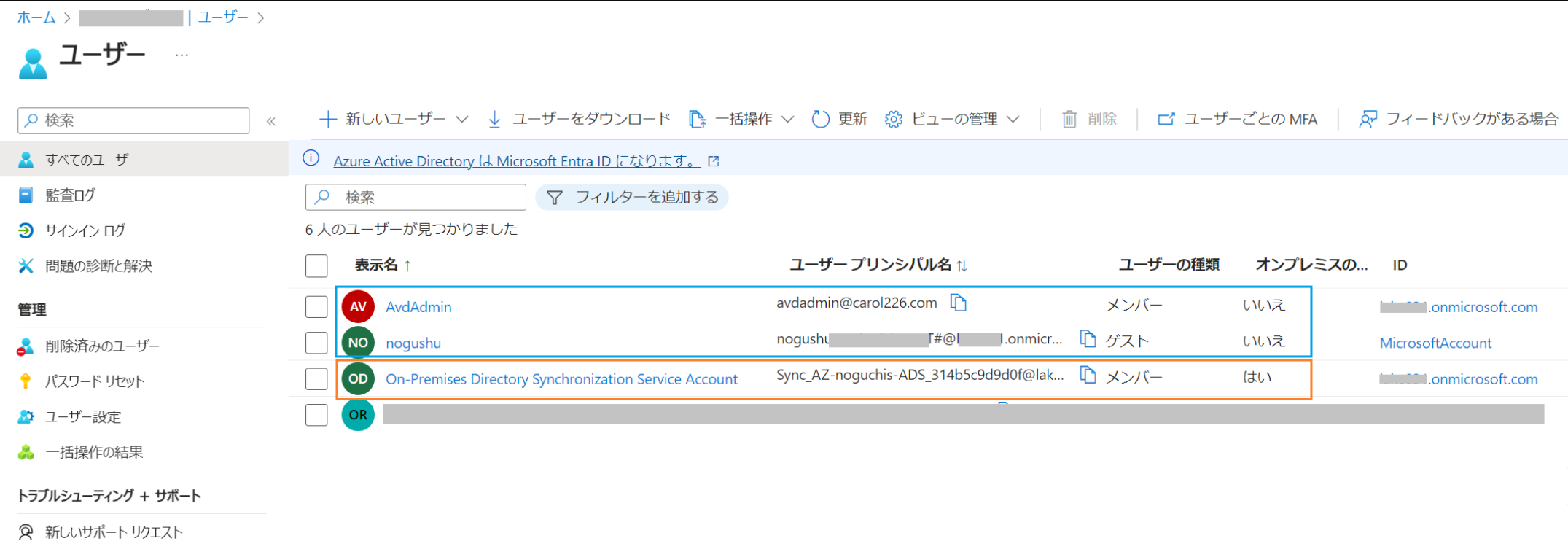Click いいえ cell in AvdAdmin row
The height and width of the screenshot is (552, 1568).
coord(1264,305)
